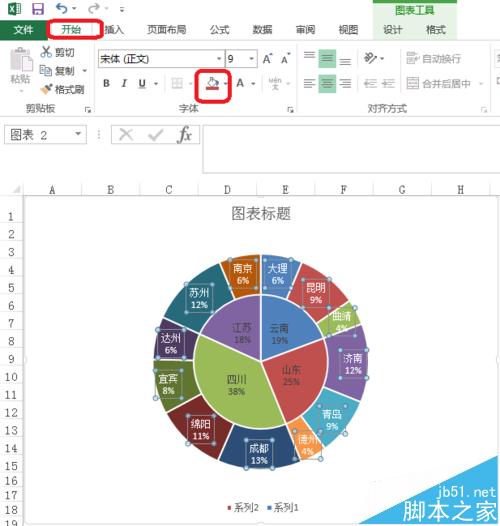Open the clipboard group dialog launcher
This screenshot has height=526, width=500.
(88, 110)
